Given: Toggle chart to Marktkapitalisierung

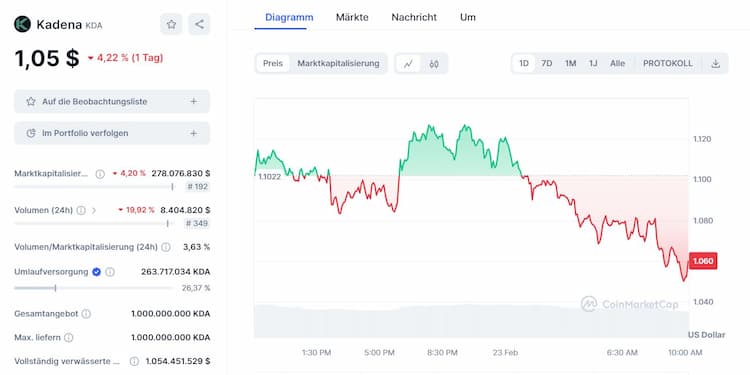Looking at the screenshot, I should (338, 64).
